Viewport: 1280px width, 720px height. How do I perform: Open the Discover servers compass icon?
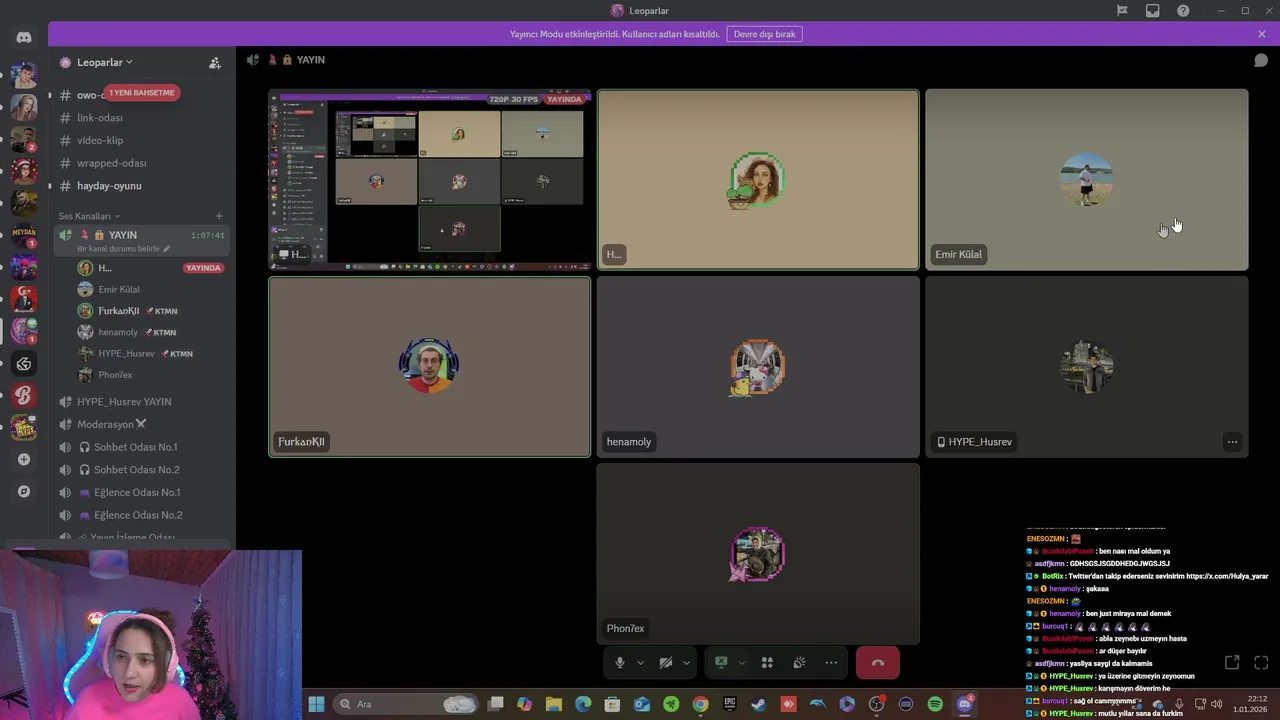tap(24, 492)
